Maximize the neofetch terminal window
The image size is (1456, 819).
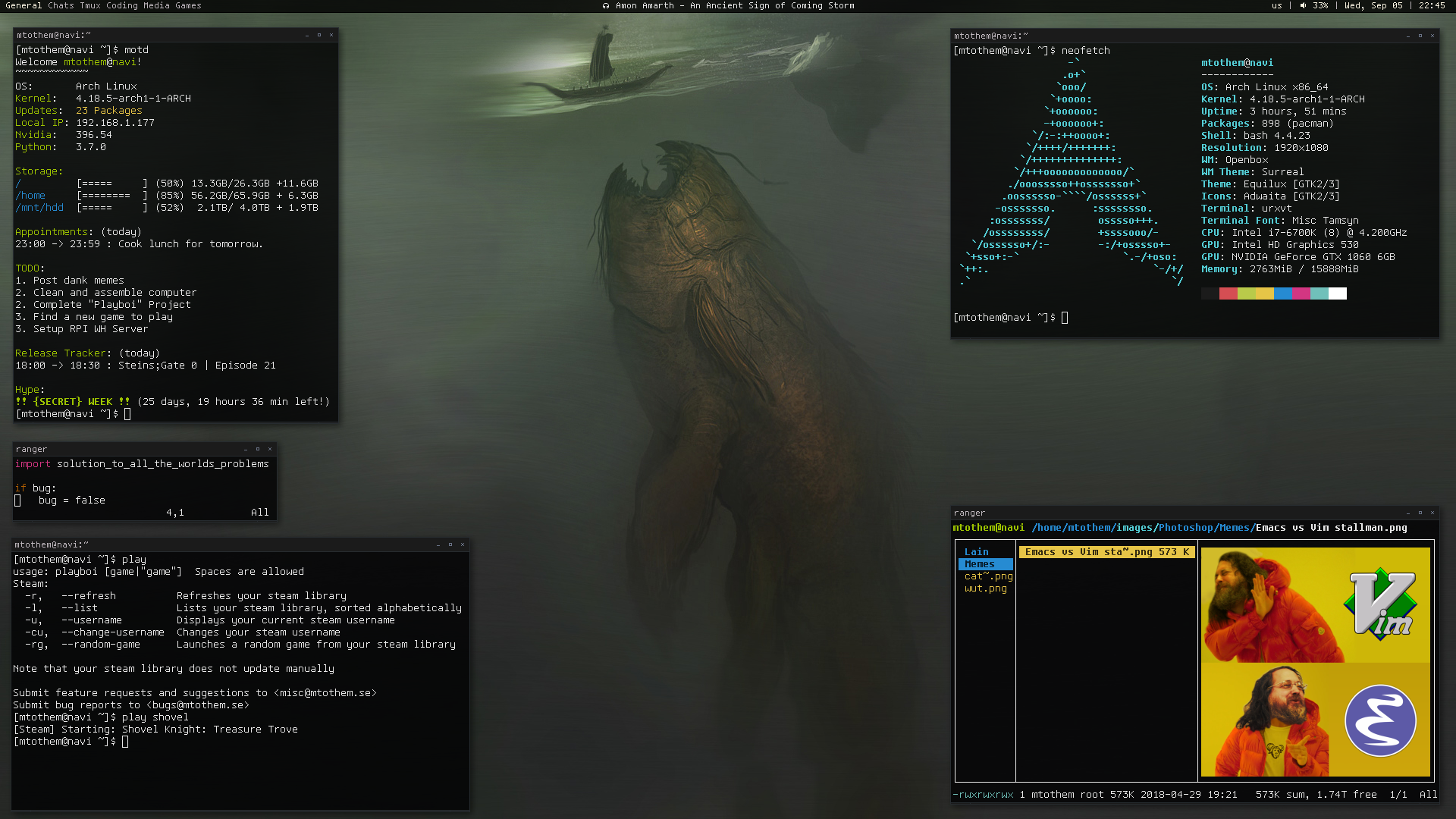1420,36
